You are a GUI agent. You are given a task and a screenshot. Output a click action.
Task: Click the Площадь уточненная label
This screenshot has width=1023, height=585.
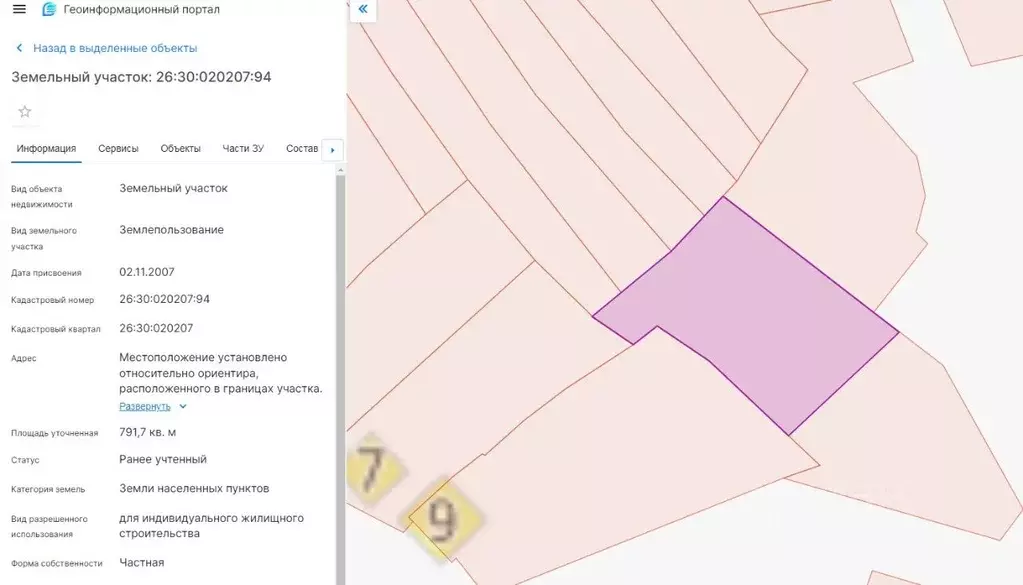pos(54,433)
